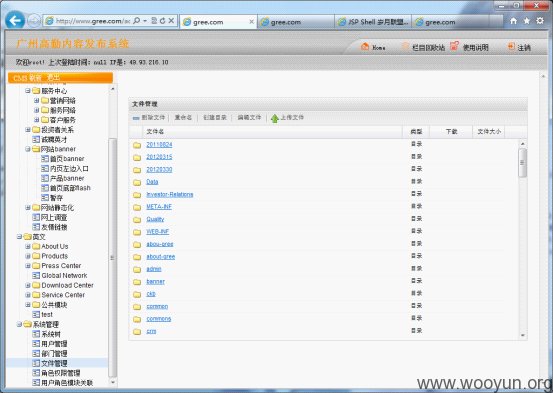
Task: Open the browser Tools gear icon
Action: tap(540, 21)
